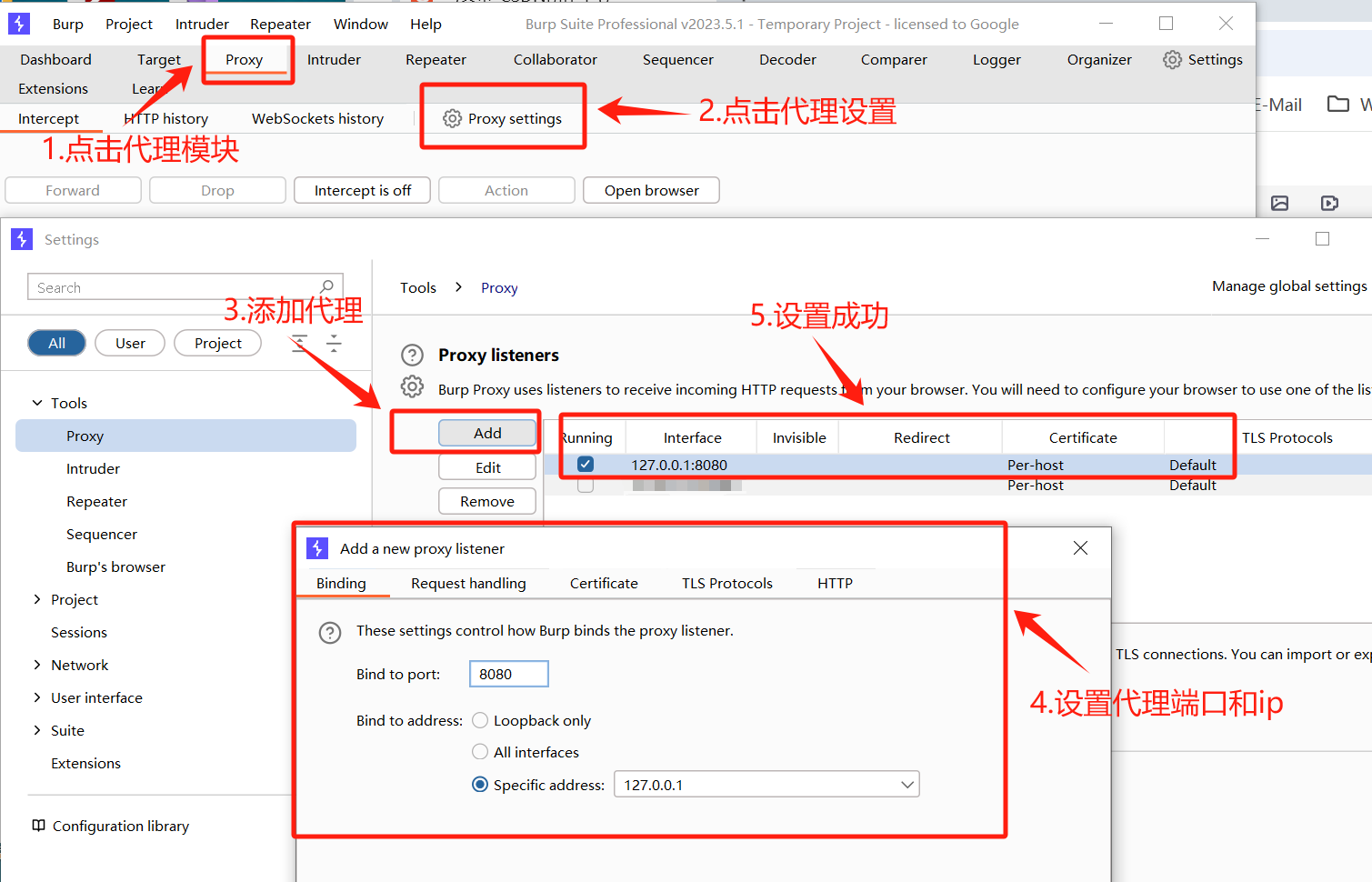Click the search magnifier icon in Settings
Image resolution: width=1372 pixels, height=882 pixels.
tap(326, 286)
